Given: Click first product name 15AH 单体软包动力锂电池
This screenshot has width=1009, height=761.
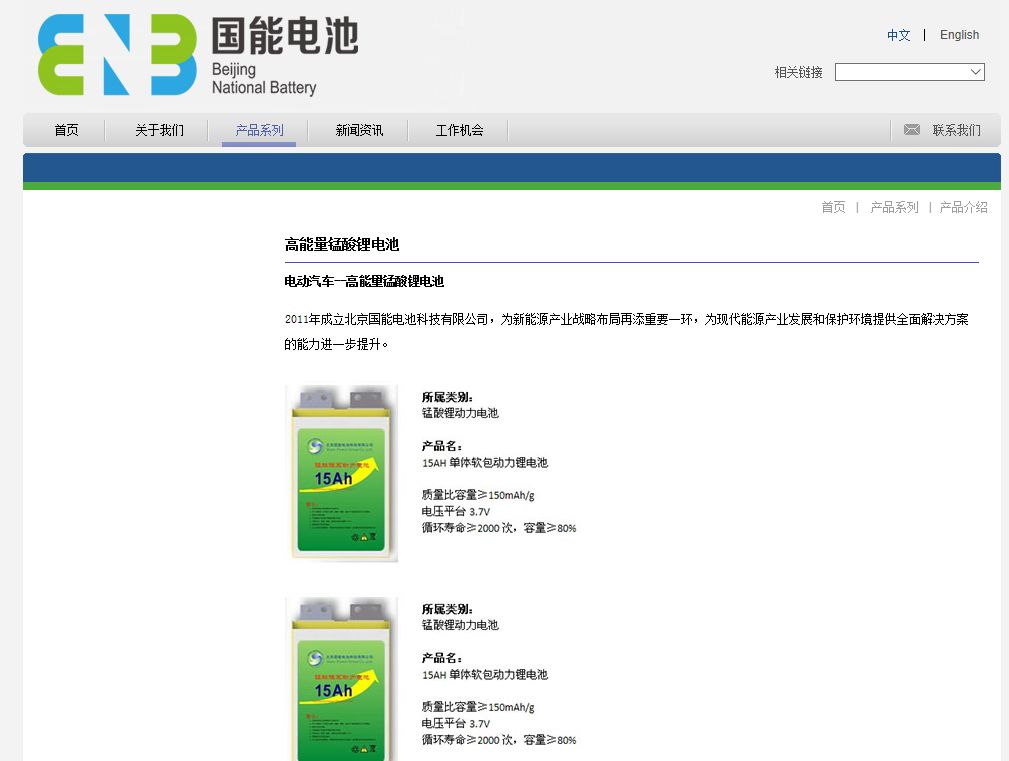Looking at the screenshot, I should 485,463.
